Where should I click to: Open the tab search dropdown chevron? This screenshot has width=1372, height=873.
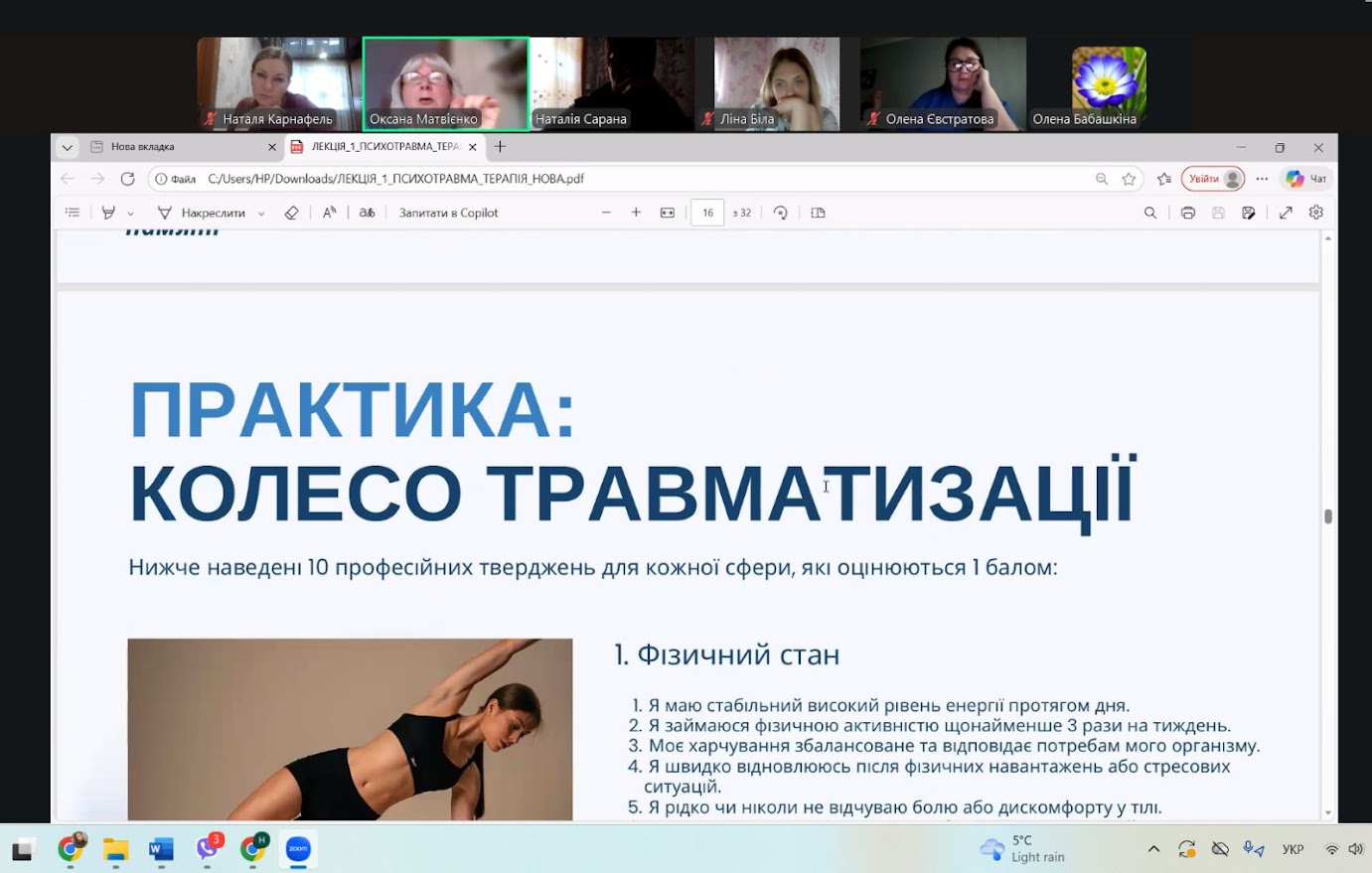(x=67, y=147)
